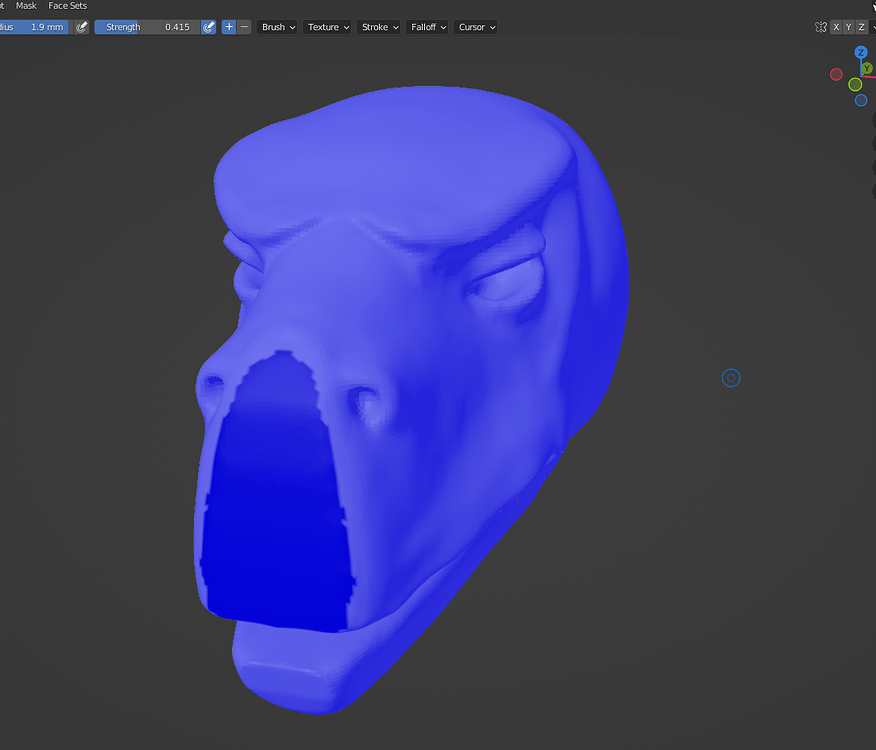876x750 pixels.
Task: Set brush direction to Subtract (−)
Action: click(x=244, y=27)
